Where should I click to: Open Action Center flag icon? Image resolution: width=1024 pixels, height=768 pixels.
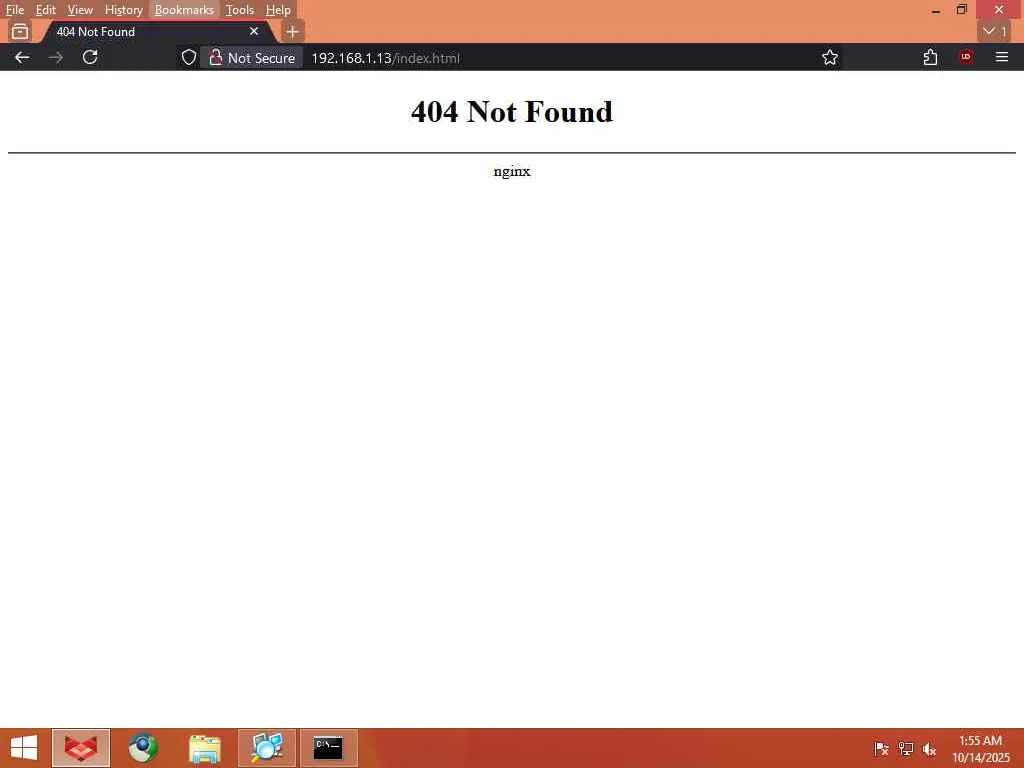(881, 749)
